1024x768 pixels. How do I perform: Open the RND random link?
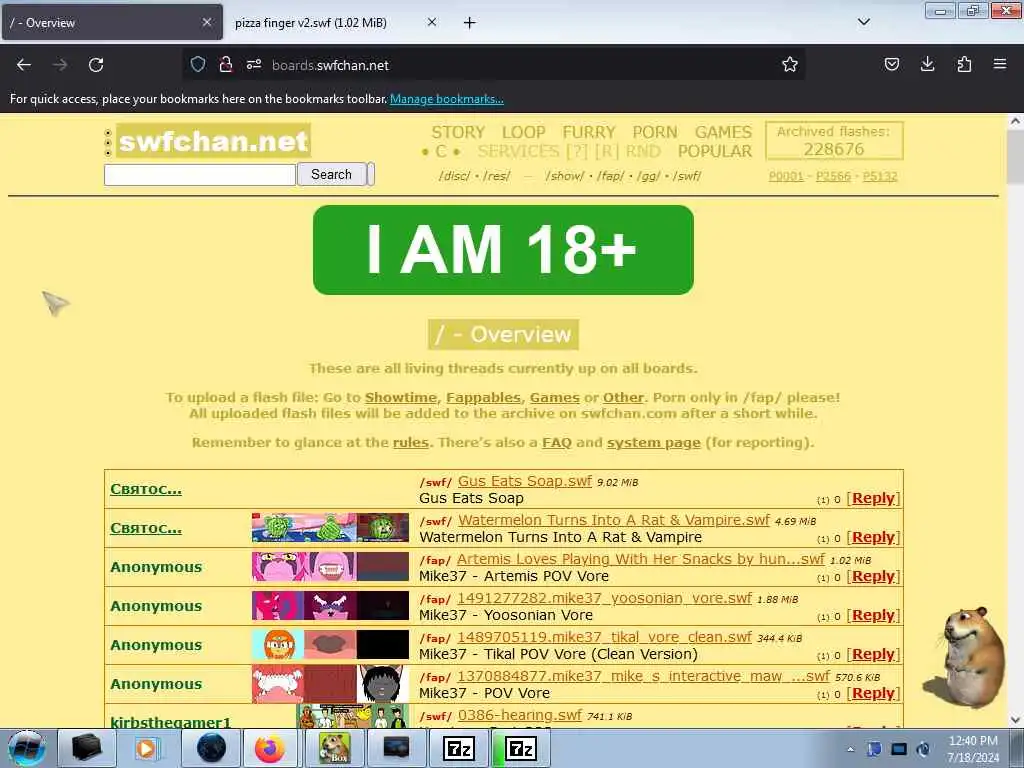[x=643, y=152]
